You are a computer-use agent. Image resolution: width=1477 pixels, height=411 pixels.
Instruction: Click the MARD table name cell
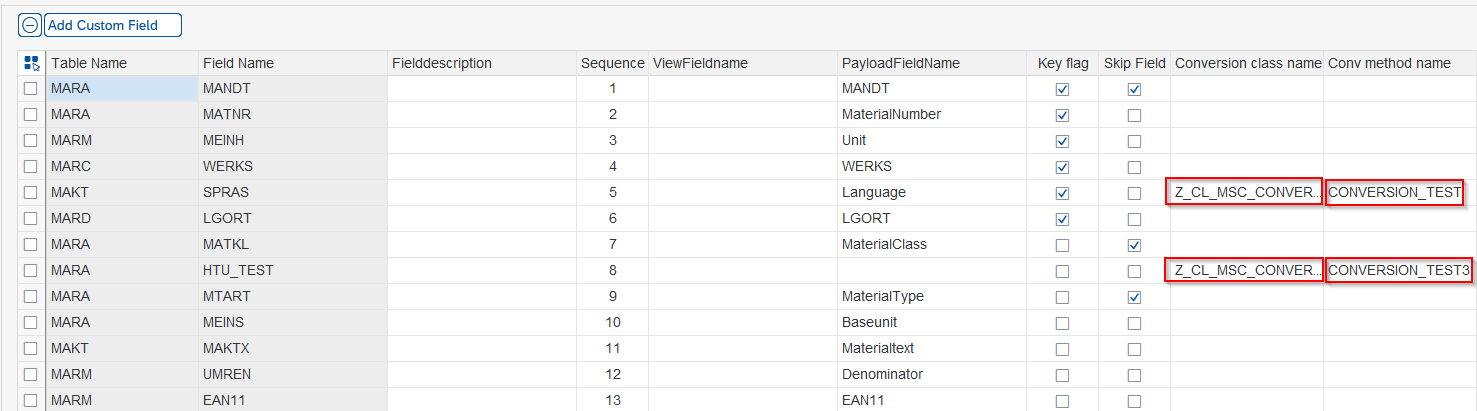point(122,219)
